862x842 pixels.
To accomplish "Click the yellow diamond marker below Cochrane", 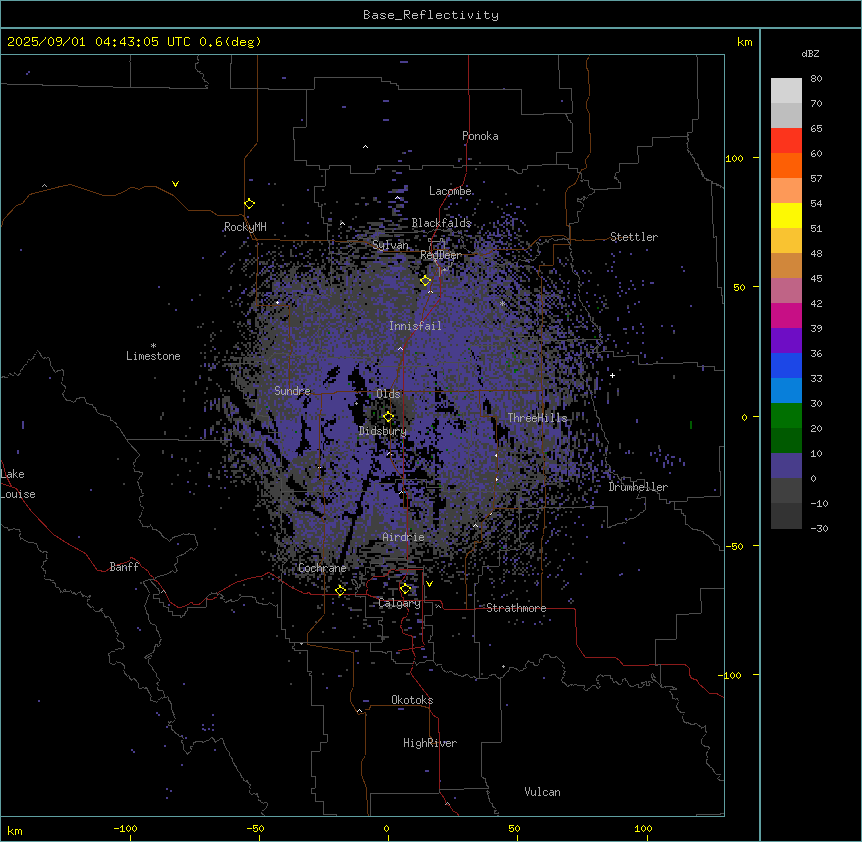I will [340, 591].
